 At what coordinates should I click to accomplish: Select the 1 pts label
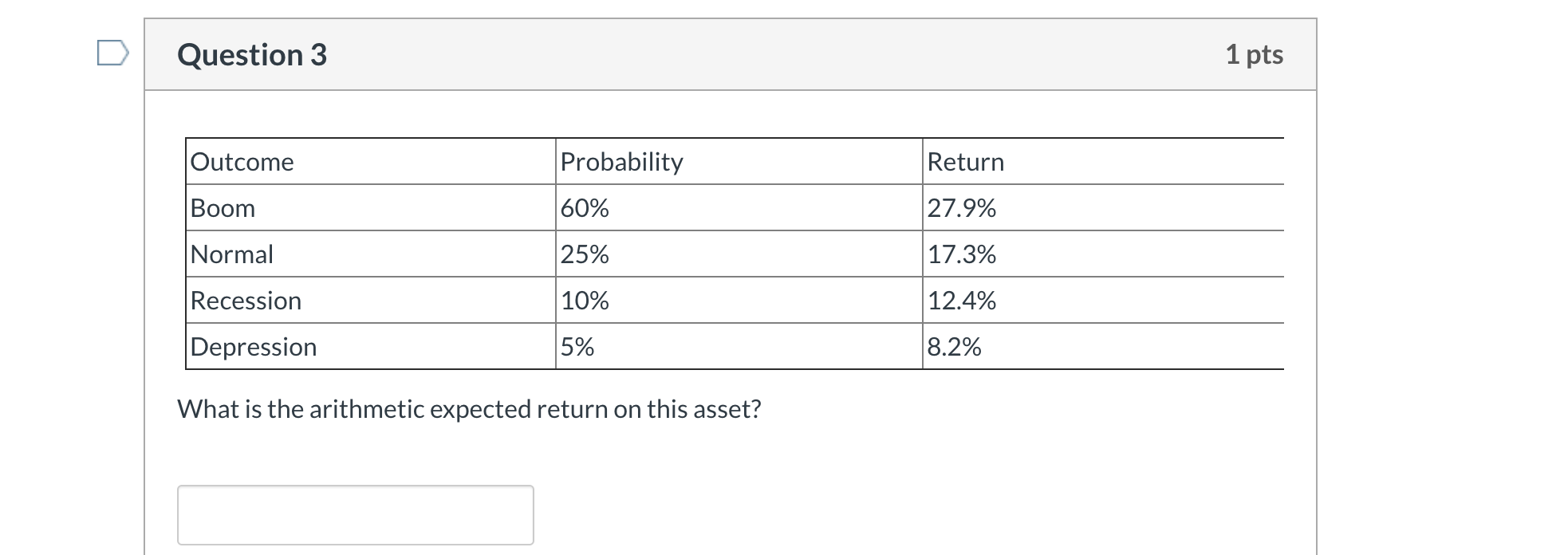tap(1255, 54)
